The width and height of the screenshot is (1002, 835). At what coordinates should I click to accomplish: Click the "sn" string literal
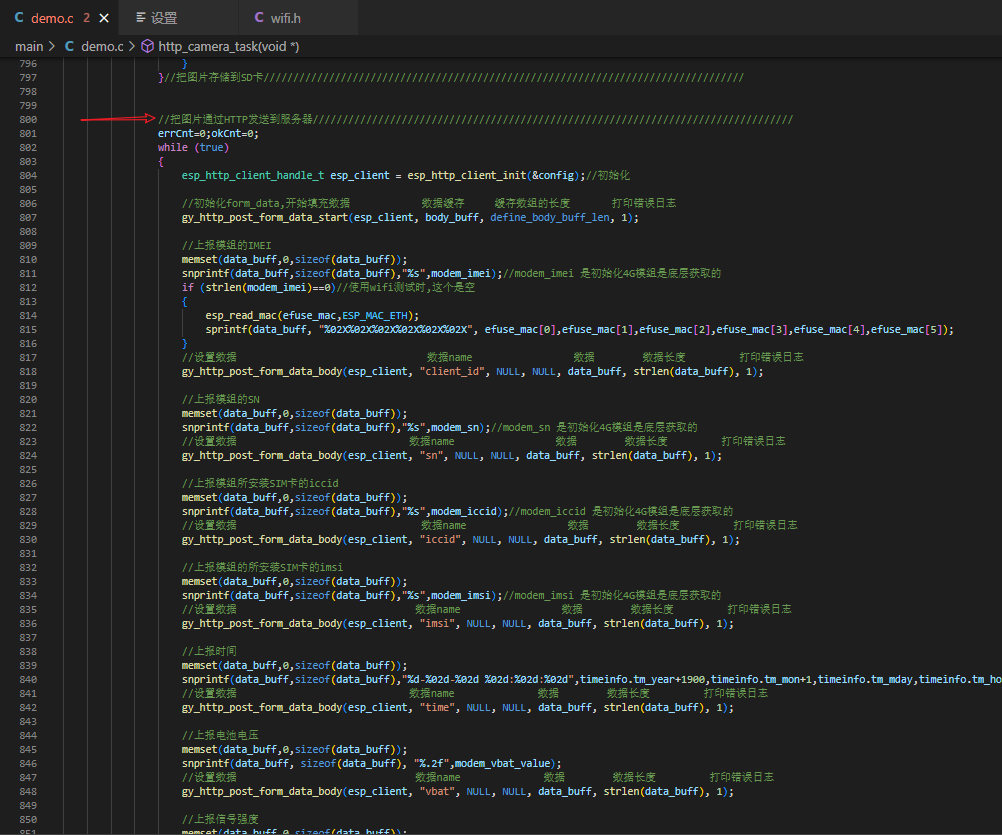coord(431,456)
